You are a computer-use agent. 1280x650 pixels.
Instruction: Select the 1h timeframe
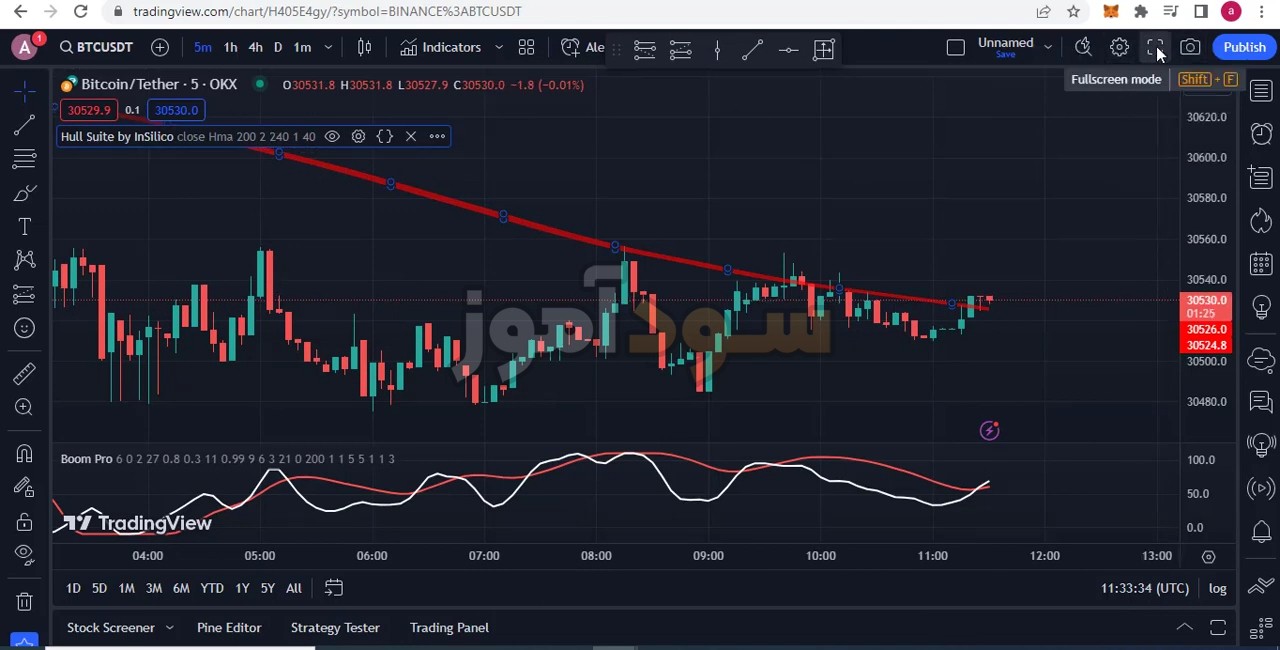click(230, 47)
